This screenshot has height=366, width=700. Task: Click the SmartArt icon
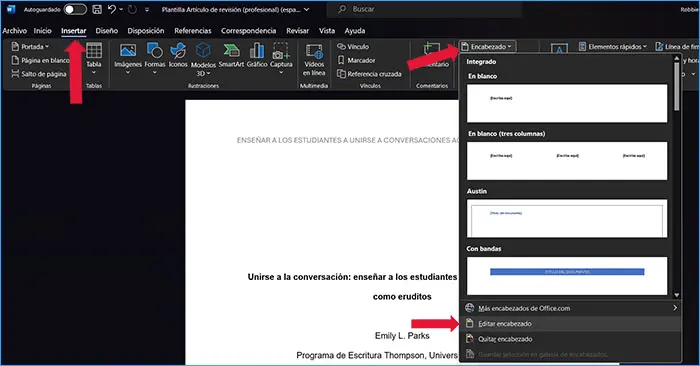[231, 50]
